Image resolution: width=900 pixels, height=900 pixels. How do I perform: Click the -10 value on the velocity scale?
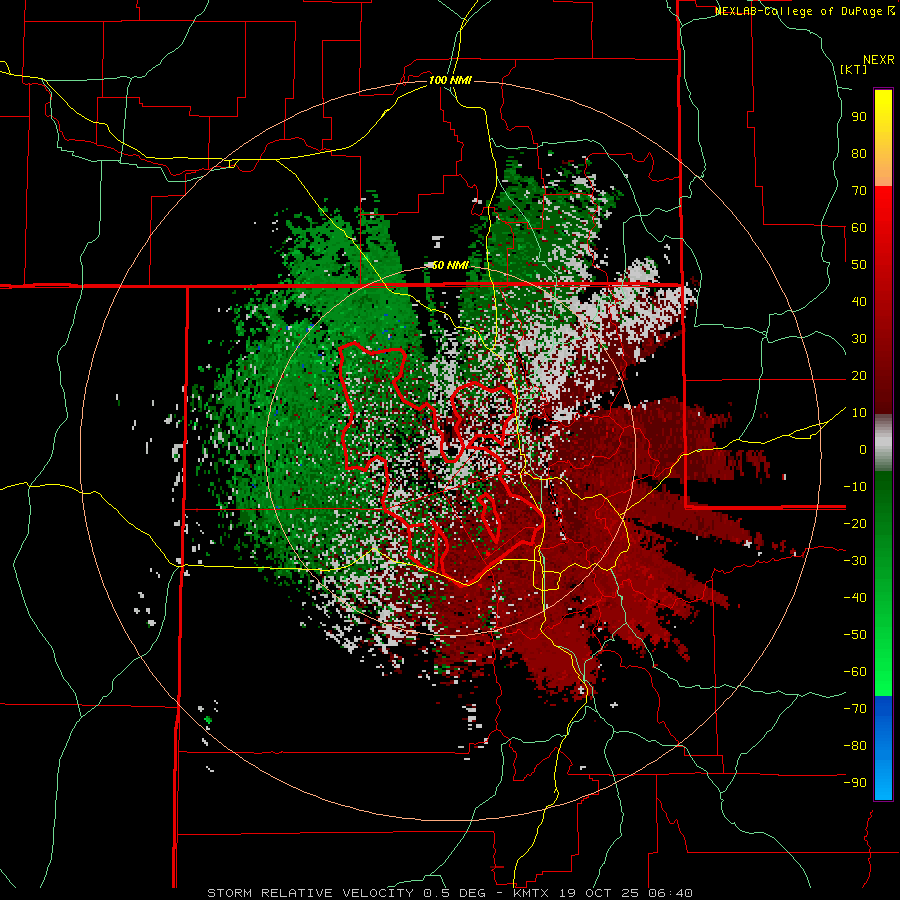tap(855, 487)
